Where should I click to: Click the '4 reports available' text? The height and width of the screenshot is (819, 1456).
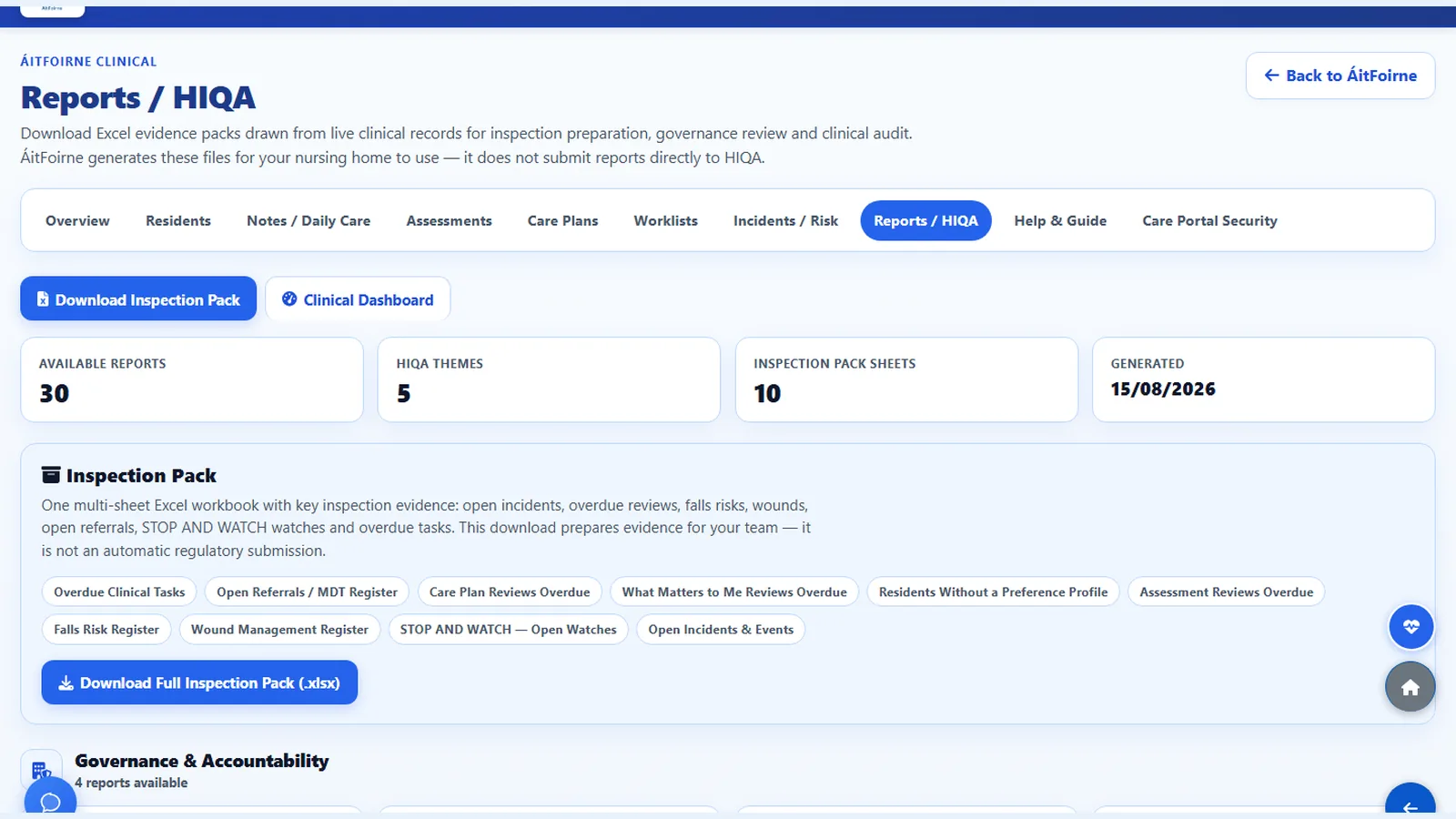pos(131,783)
